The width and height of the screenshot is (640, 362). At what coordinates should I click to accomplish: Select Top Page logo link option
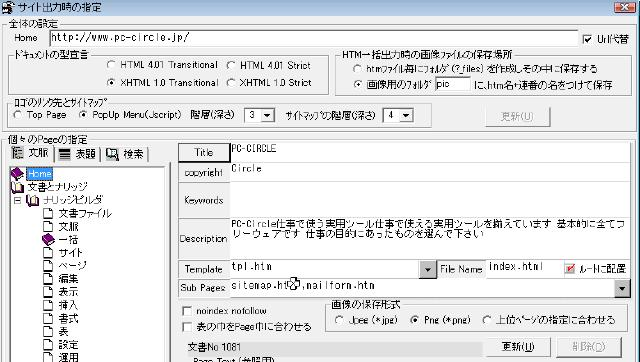(18, 115)
